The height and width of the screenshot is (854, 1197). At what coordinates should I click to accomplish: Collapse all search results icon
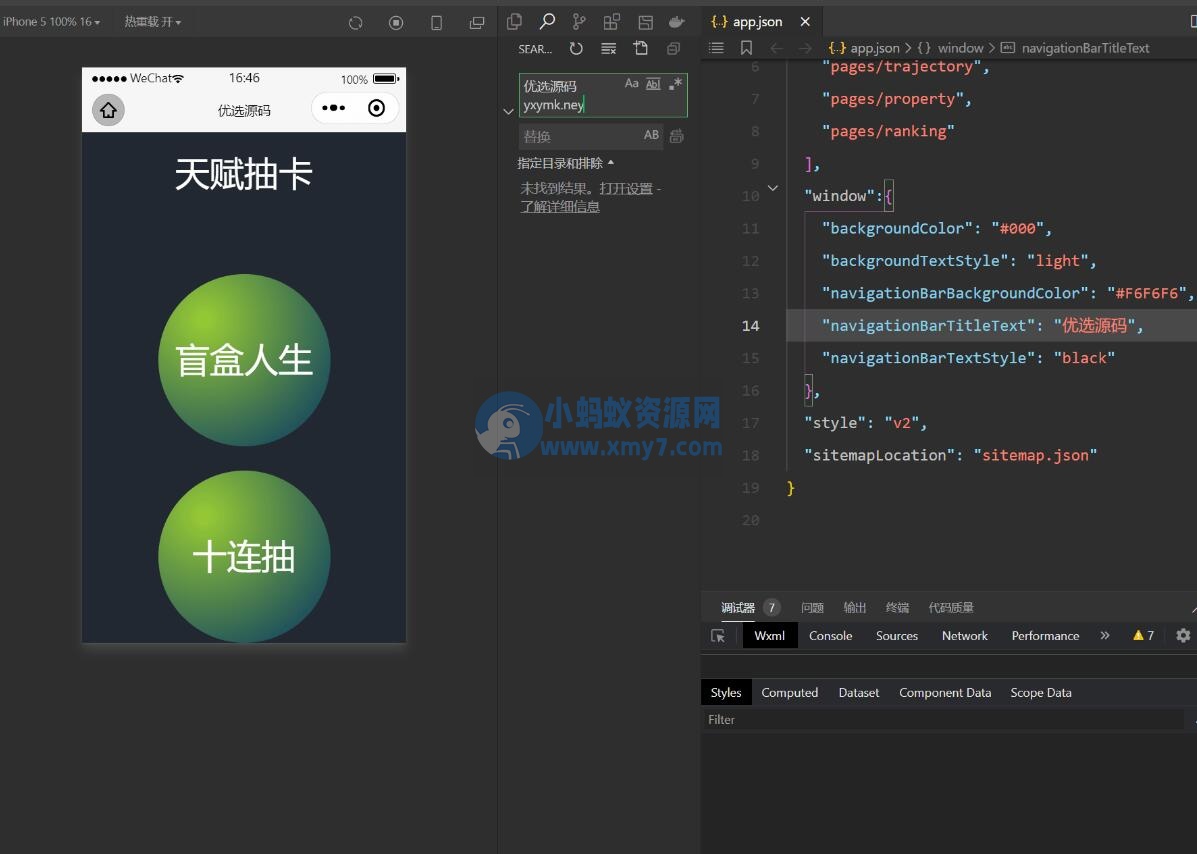[673, 49]
